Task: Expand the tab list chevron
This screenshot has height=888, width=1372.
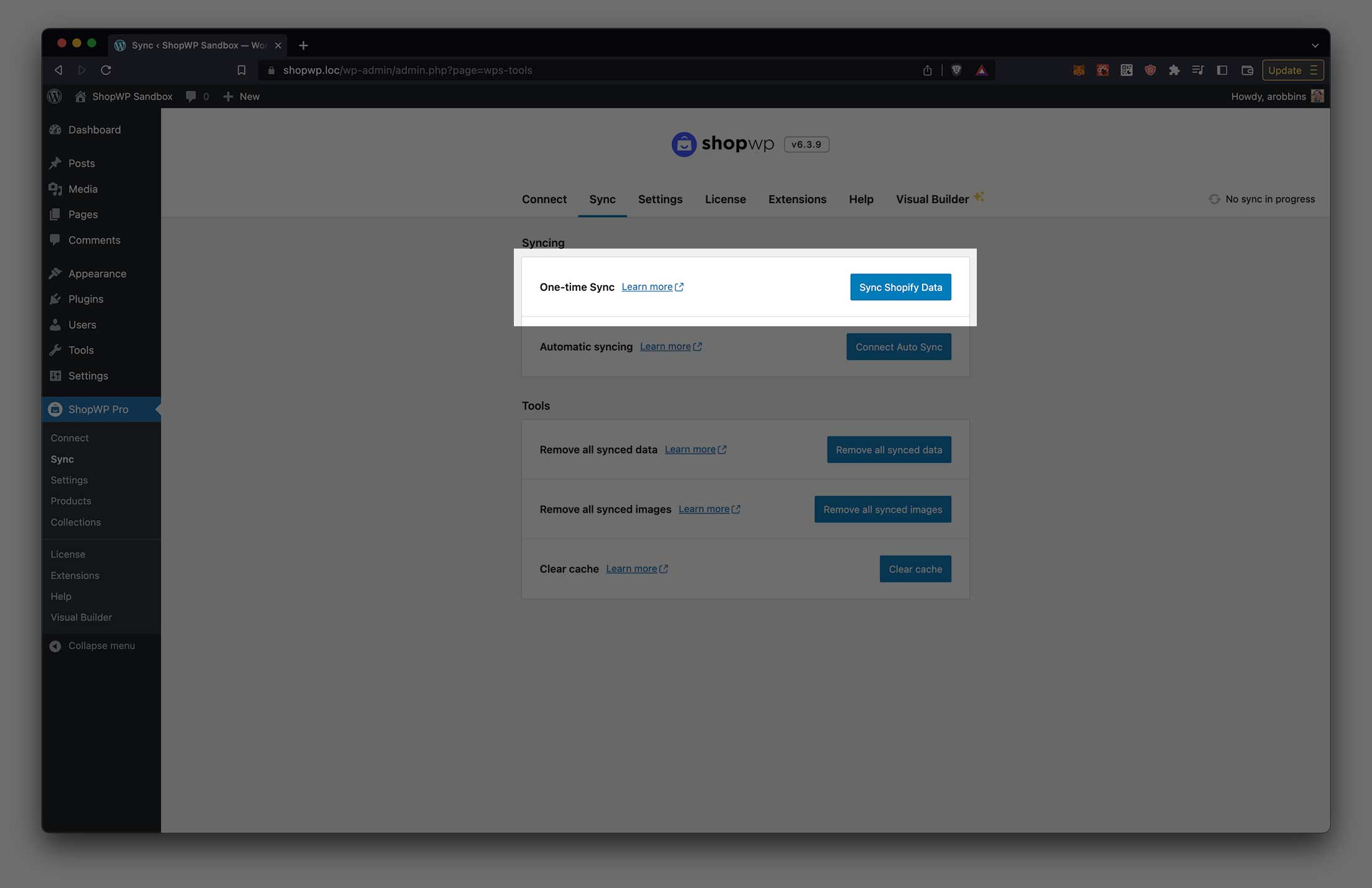Action: tap(1315, 45)
